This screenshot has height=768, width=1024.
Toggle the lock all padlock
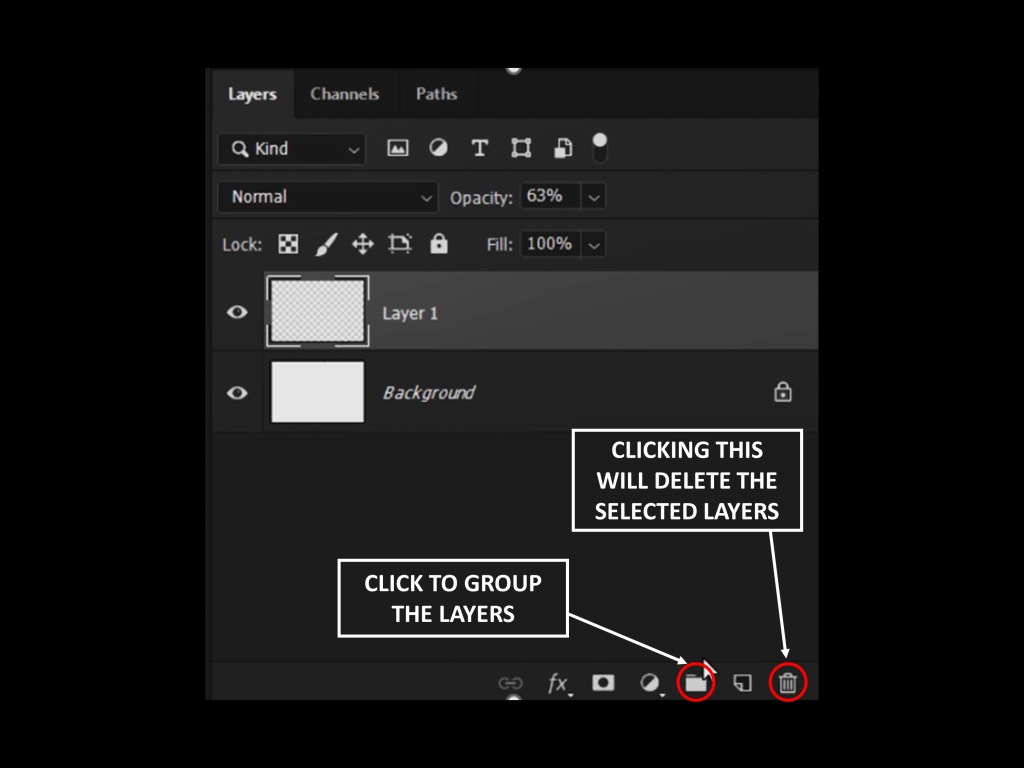(438, 244)
